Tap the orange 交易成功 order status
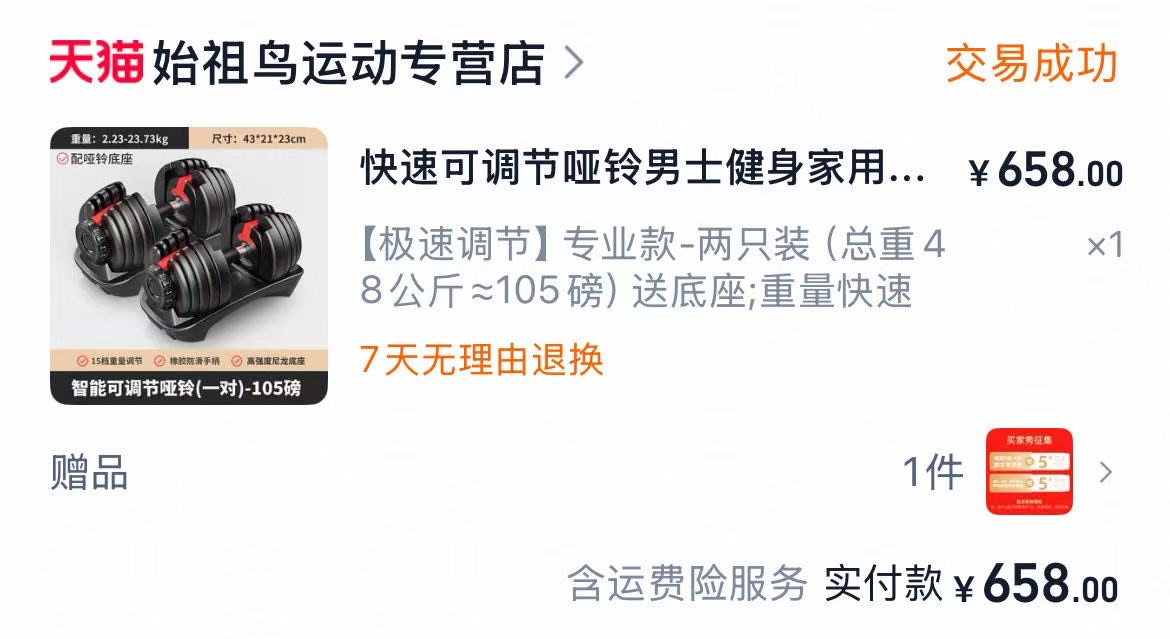The height and width of the screenshot is (639, 1170). tap(1031, 63)
